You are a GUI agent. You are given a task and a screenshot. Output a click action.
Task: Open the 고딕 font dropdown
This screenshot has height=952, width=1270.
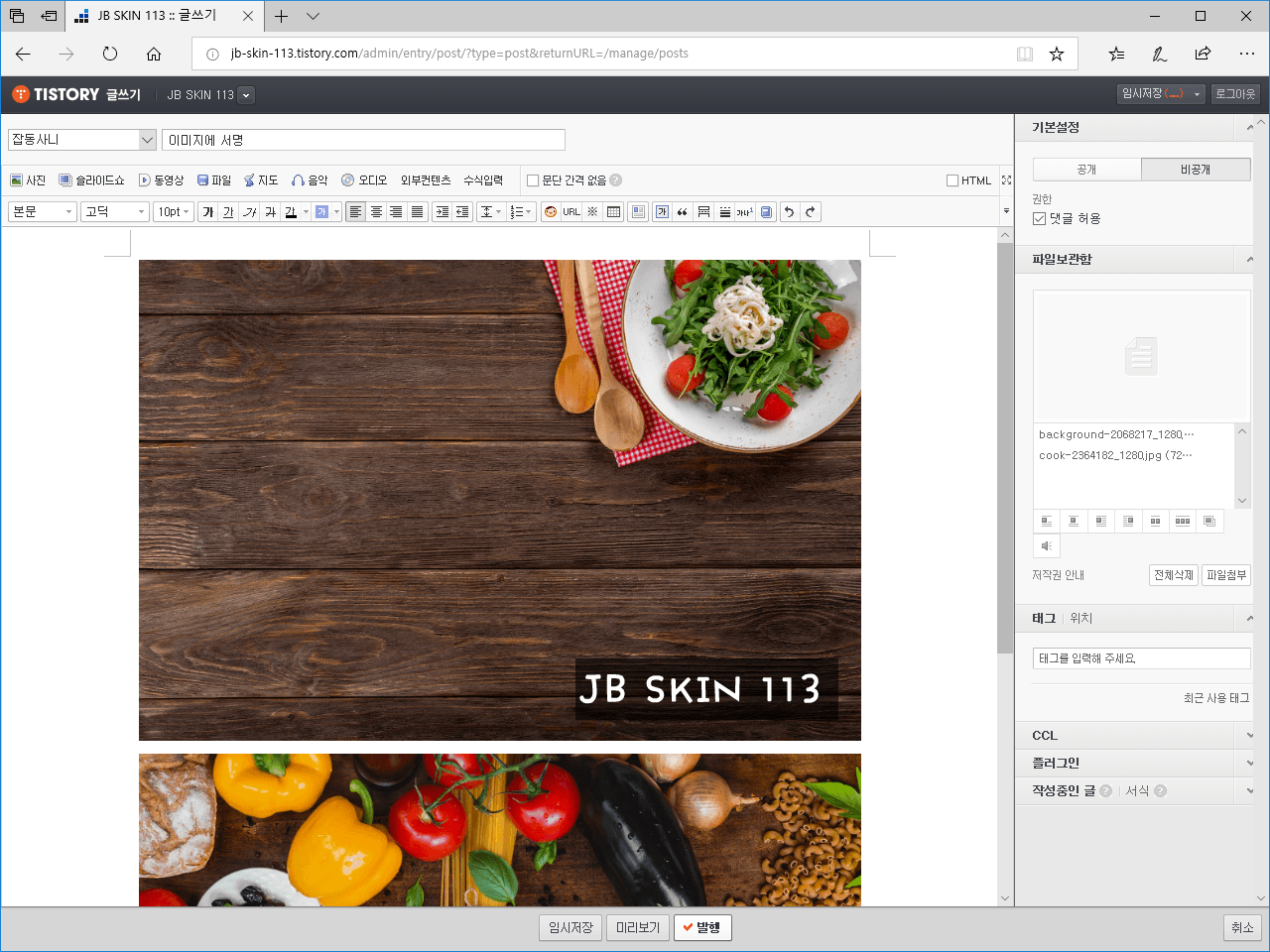click(x=114, y=212)
